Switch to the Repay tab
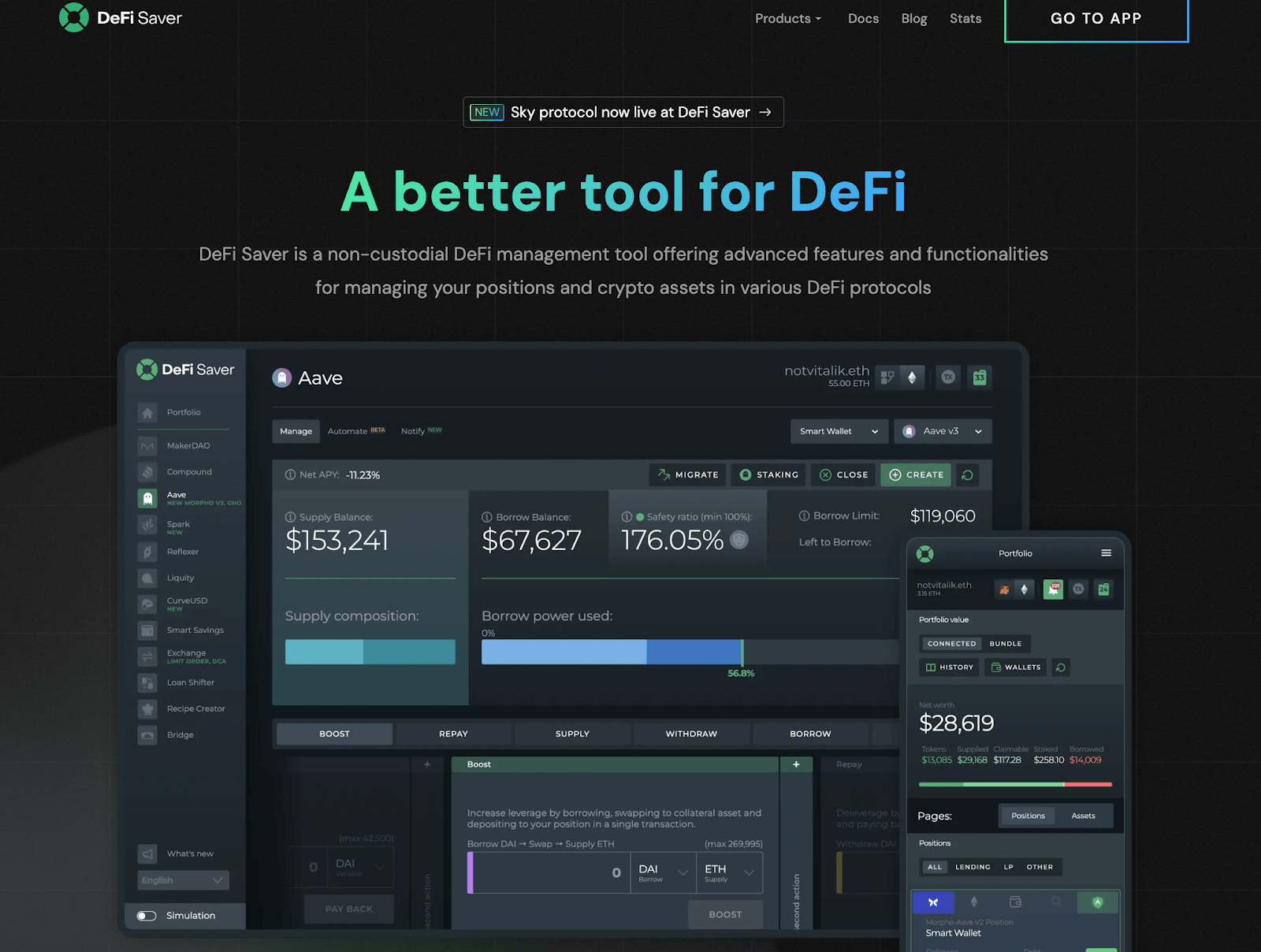This screenshot has height=952, width=1261. 453,734
